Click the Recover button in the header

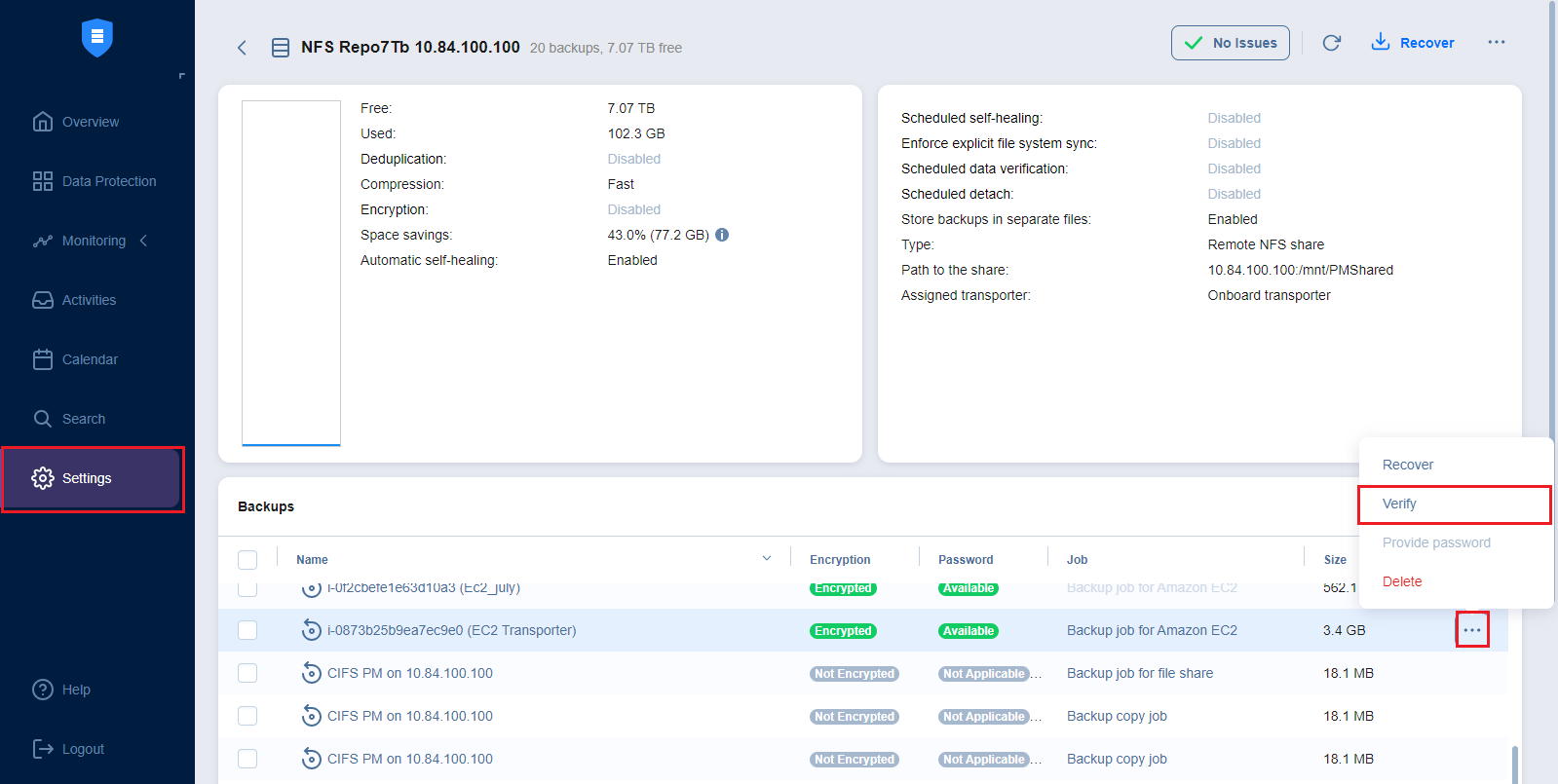pos(1413,43)
